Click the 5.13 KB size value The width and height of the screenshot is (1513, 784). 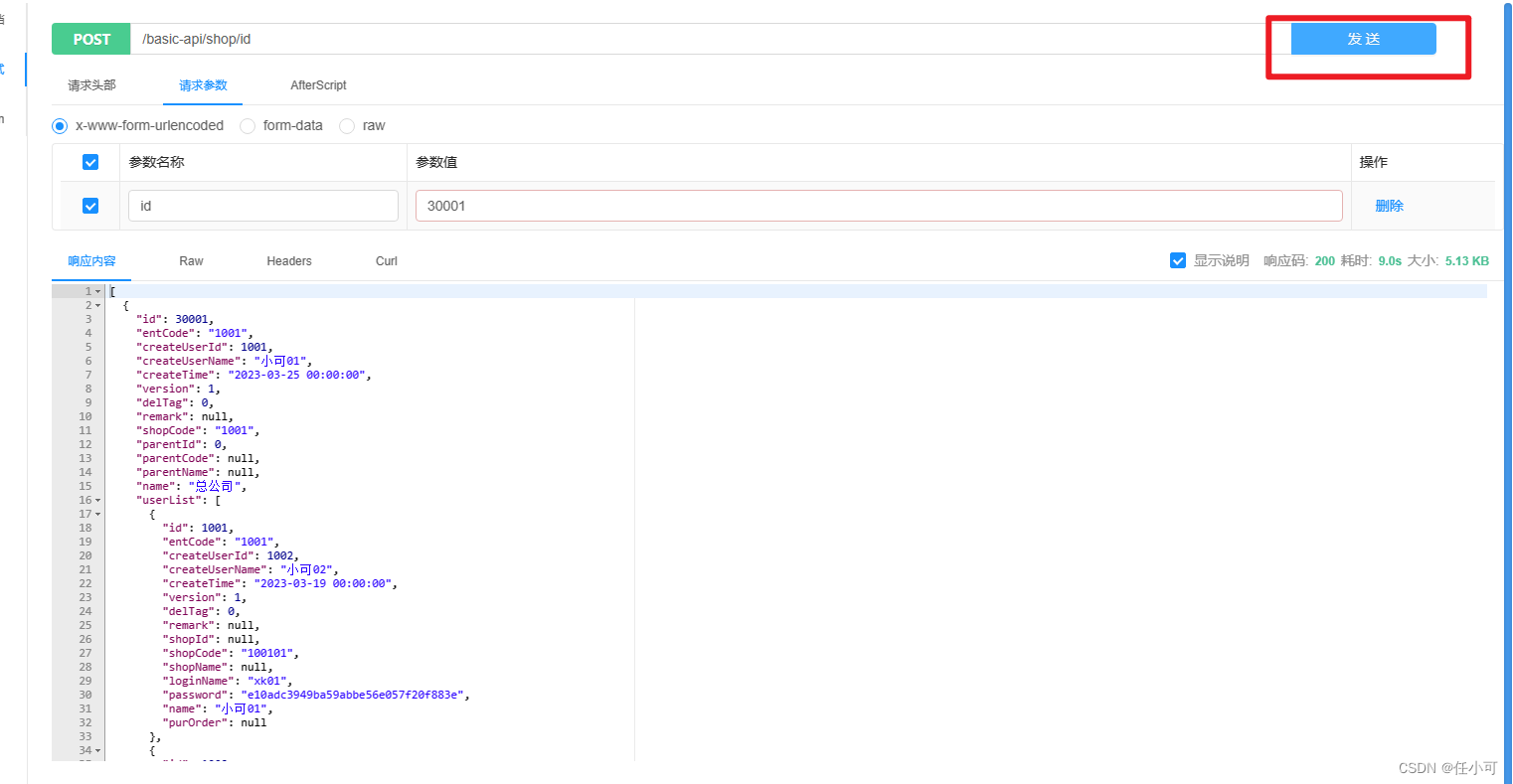point(1467,261)
